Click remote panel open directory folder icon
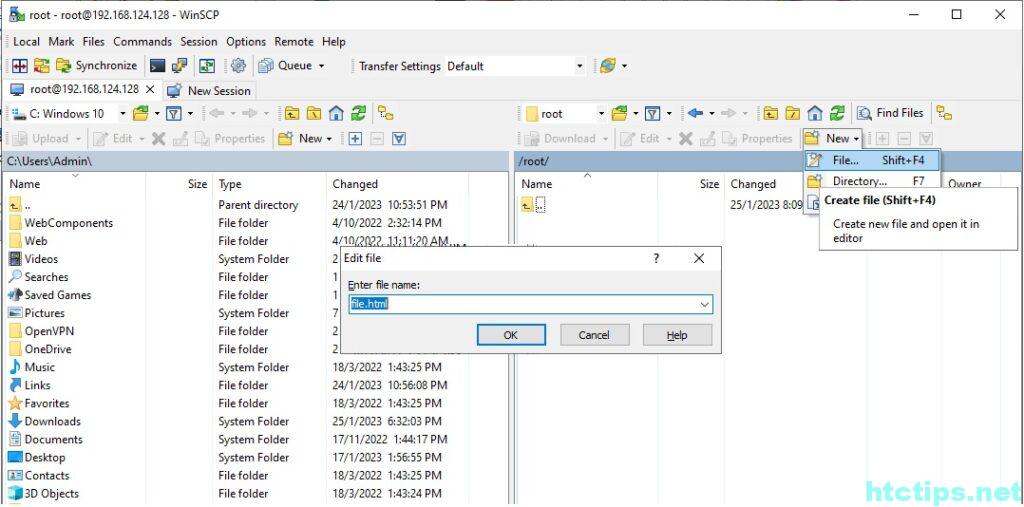 (x=619, y=114)
